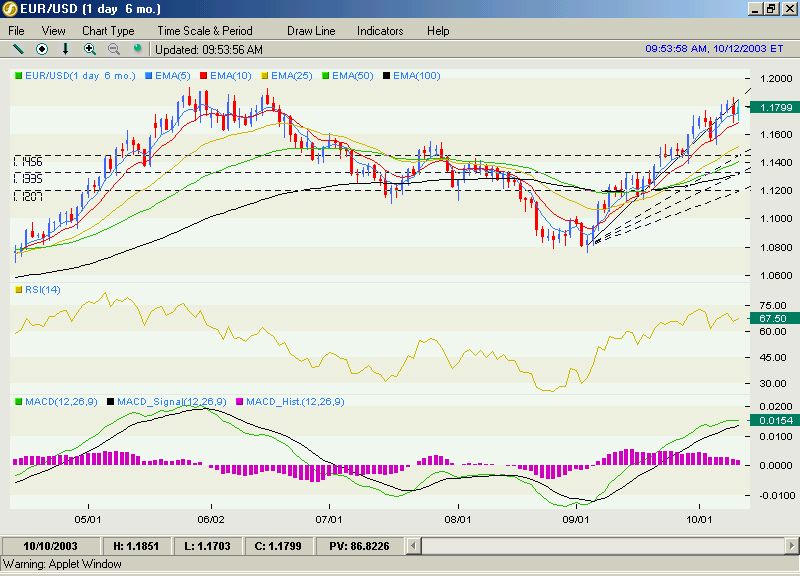Click the horizontal scrollbar track

pyautogui.click(x=603, y=546)
